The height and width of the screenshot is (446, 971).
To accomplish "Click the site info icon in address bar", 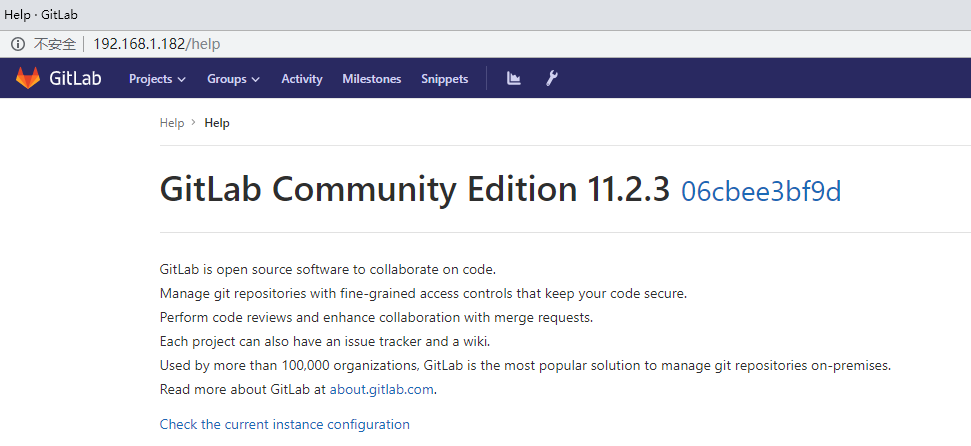I will [x=19, y=44].
